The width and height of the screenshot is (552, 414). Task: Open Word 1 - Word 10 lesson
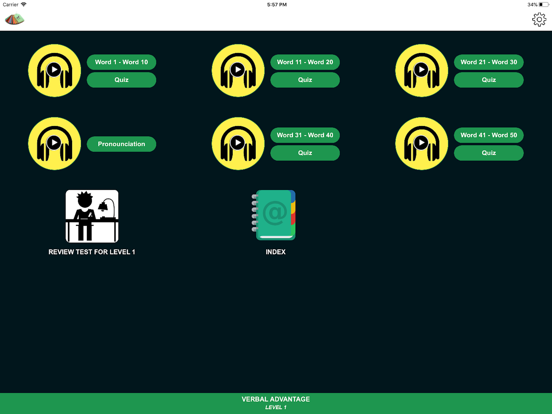[121, 62]
